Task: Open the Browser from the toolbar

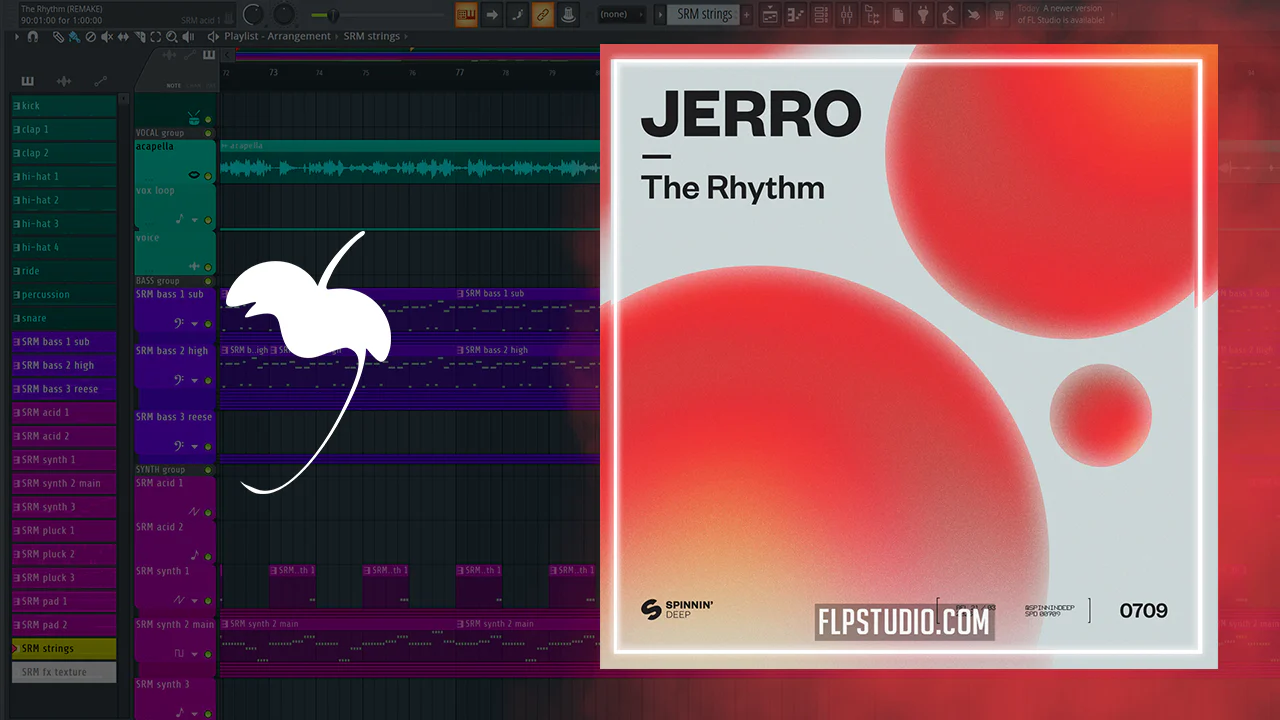Action: point(872,15)
